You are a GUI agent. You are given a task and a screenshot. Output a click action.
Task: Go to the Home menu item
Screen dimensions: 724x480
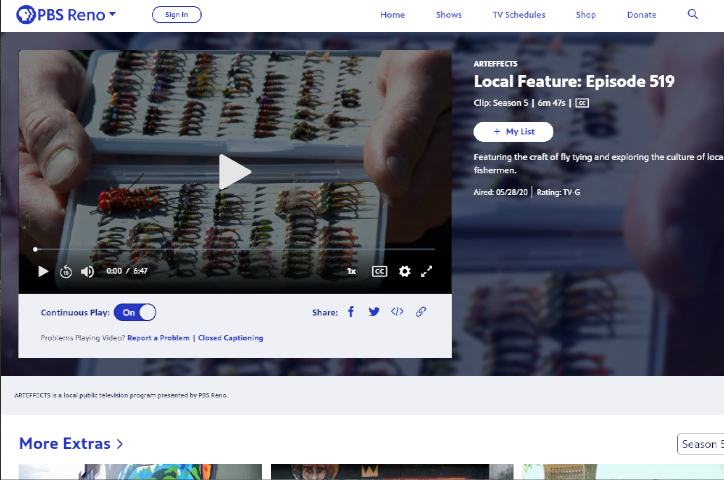[392, 15]
